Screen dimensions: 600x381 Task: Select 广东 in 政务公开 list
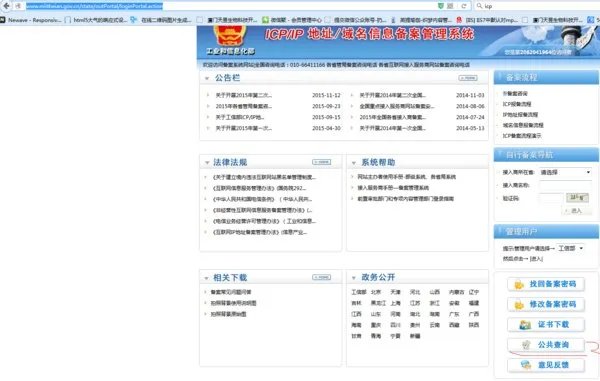point(454,314)
